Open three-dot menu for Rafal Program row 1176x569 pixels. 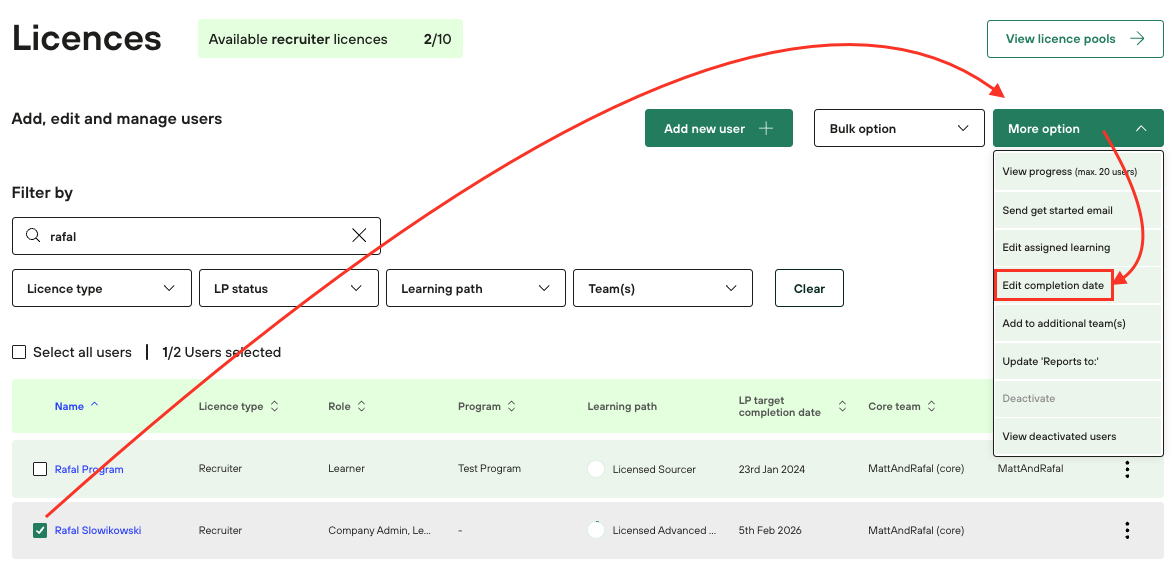1127,469
